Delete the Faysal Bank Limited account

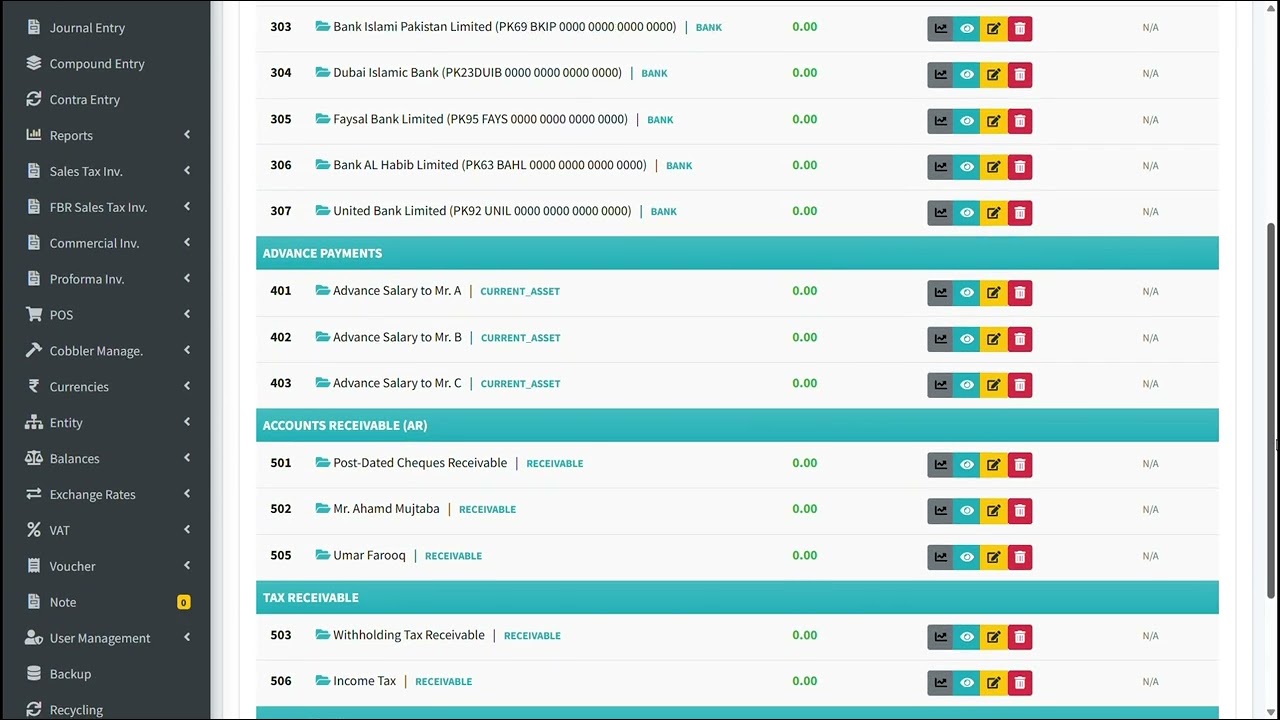[x=1020, y=121]
